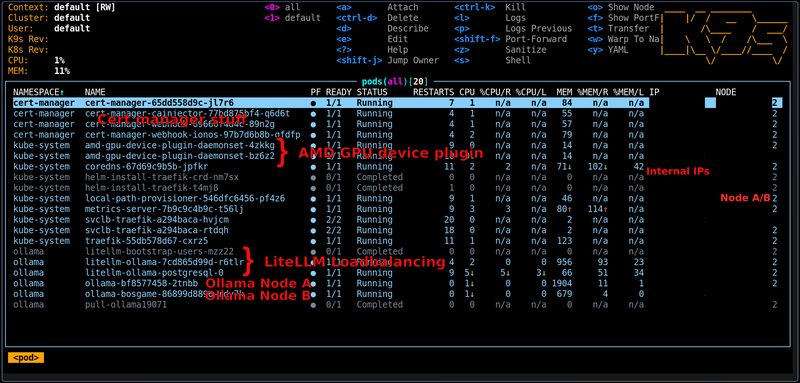Click the port-forward dot in the local-path-provisioner row
The width and height of the screenshot is (800, 383).
coord(313,198)
